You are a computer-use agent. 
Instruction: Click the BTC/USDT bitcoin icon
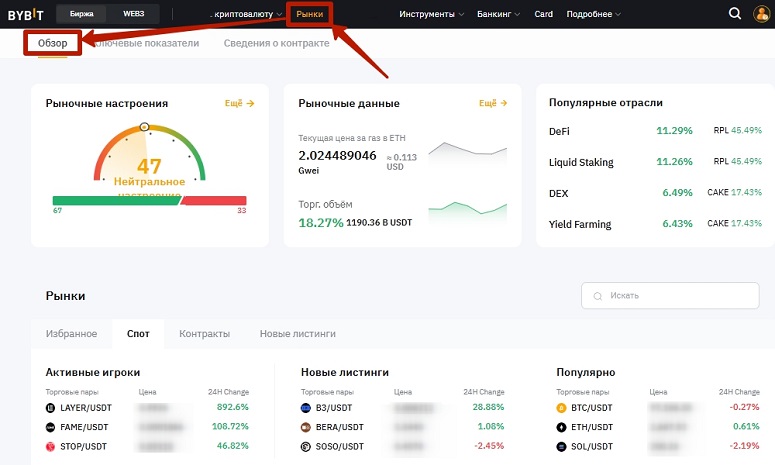pos(561,408)
